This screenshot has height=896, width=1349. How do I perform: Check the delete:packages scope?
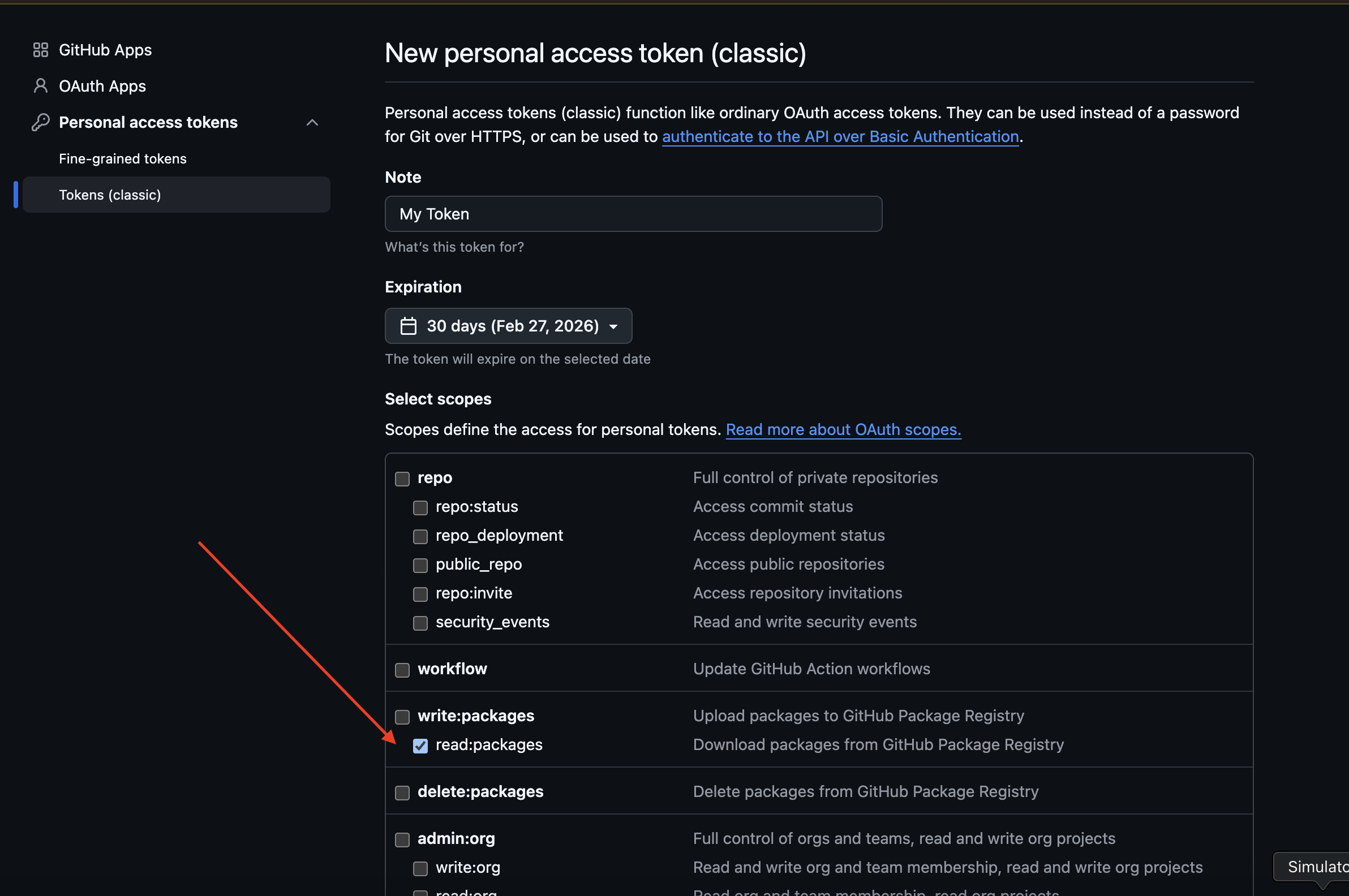point(402,792)
